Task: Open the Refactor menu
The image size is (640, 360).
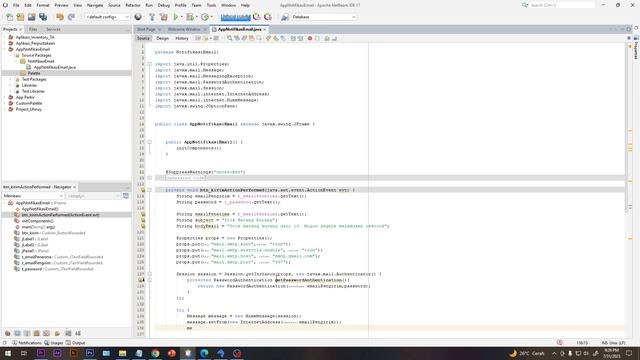Action: pos(133,5)
